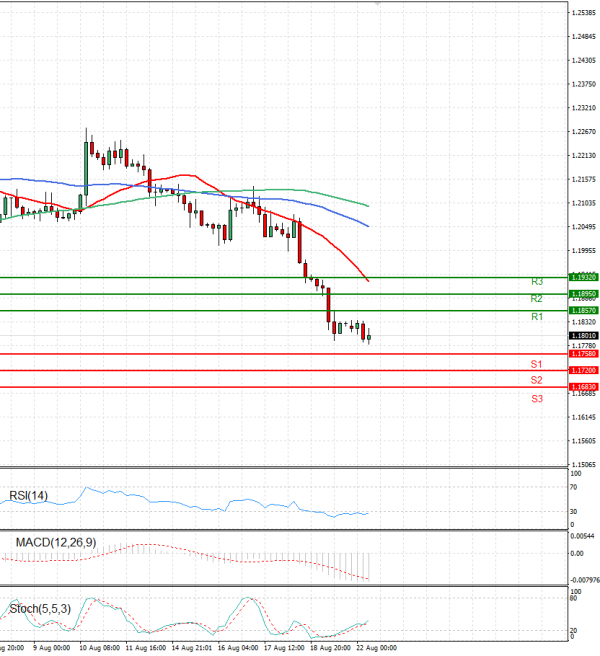Click the 1.17780 price axis value
600x656 pixels.
584,346
